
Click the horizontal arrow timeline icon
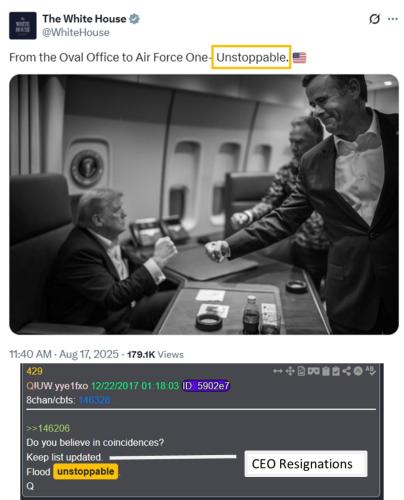[278, 371]
